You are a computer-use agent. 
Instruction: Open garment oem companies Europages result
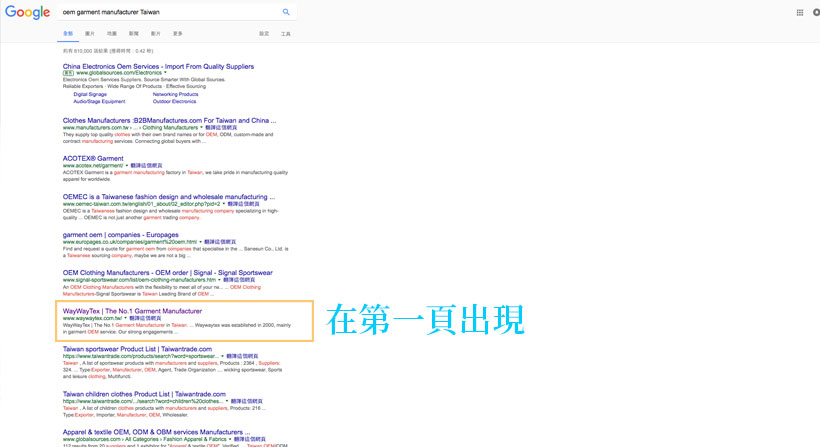(121, 235)
